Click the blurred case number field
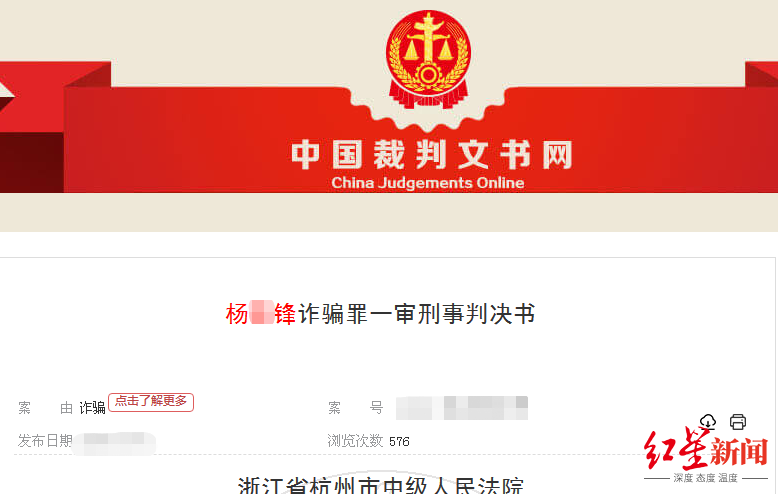The image size is (778, 494). 461,408
